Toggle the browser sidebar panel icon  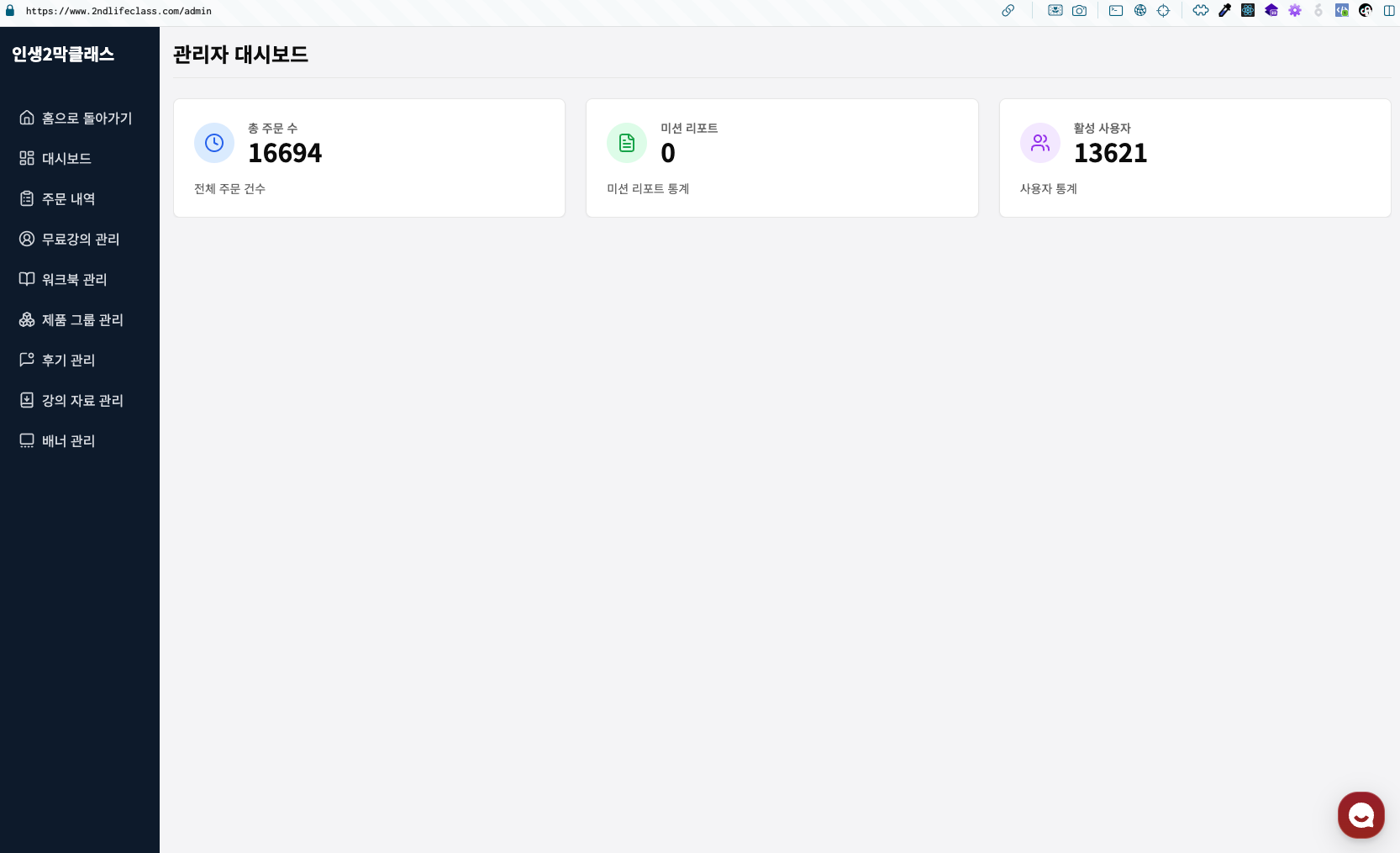pyautogui.click(x=1389, y=11)
